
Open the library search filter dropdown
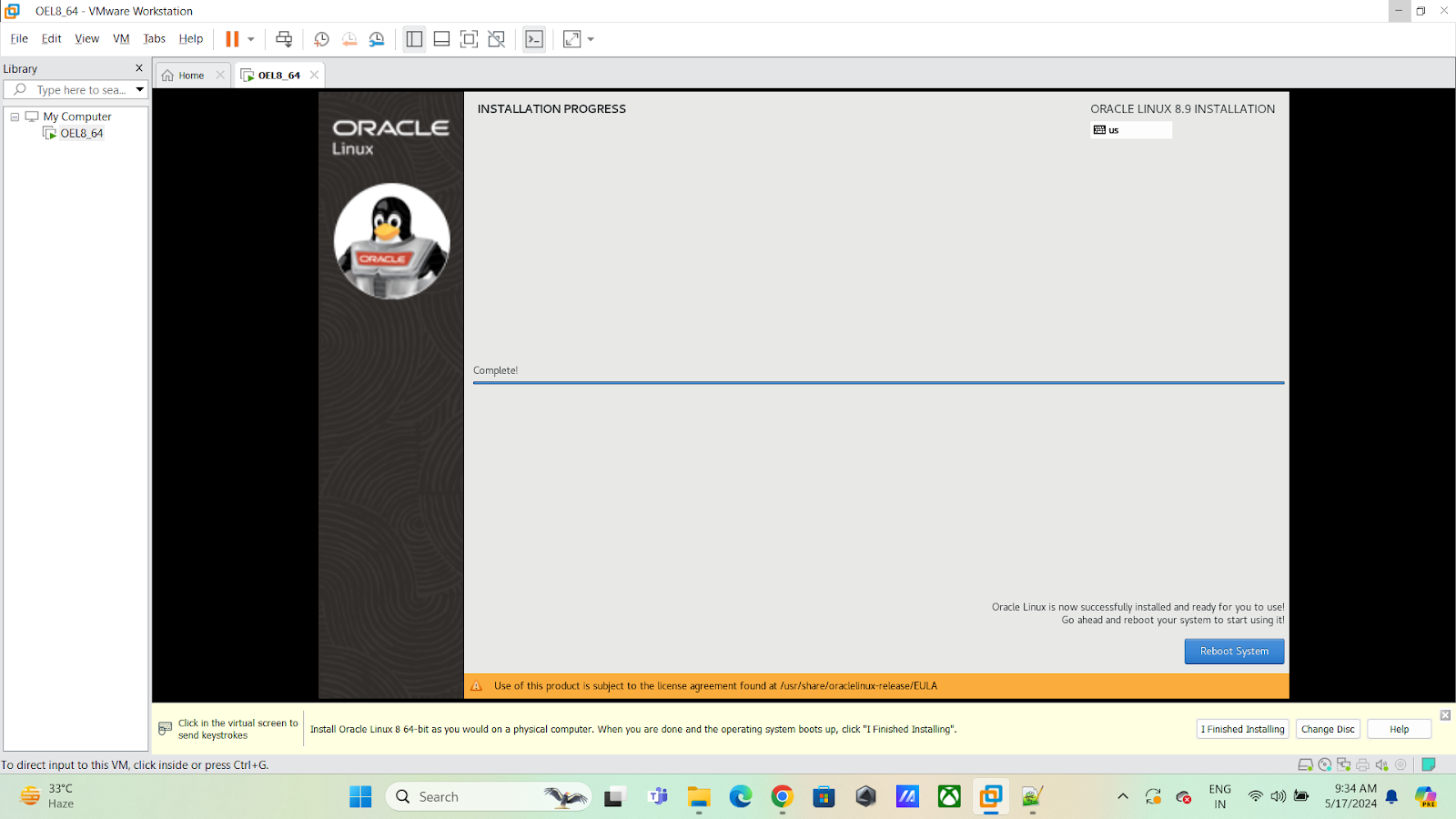(x=140, y=90)
